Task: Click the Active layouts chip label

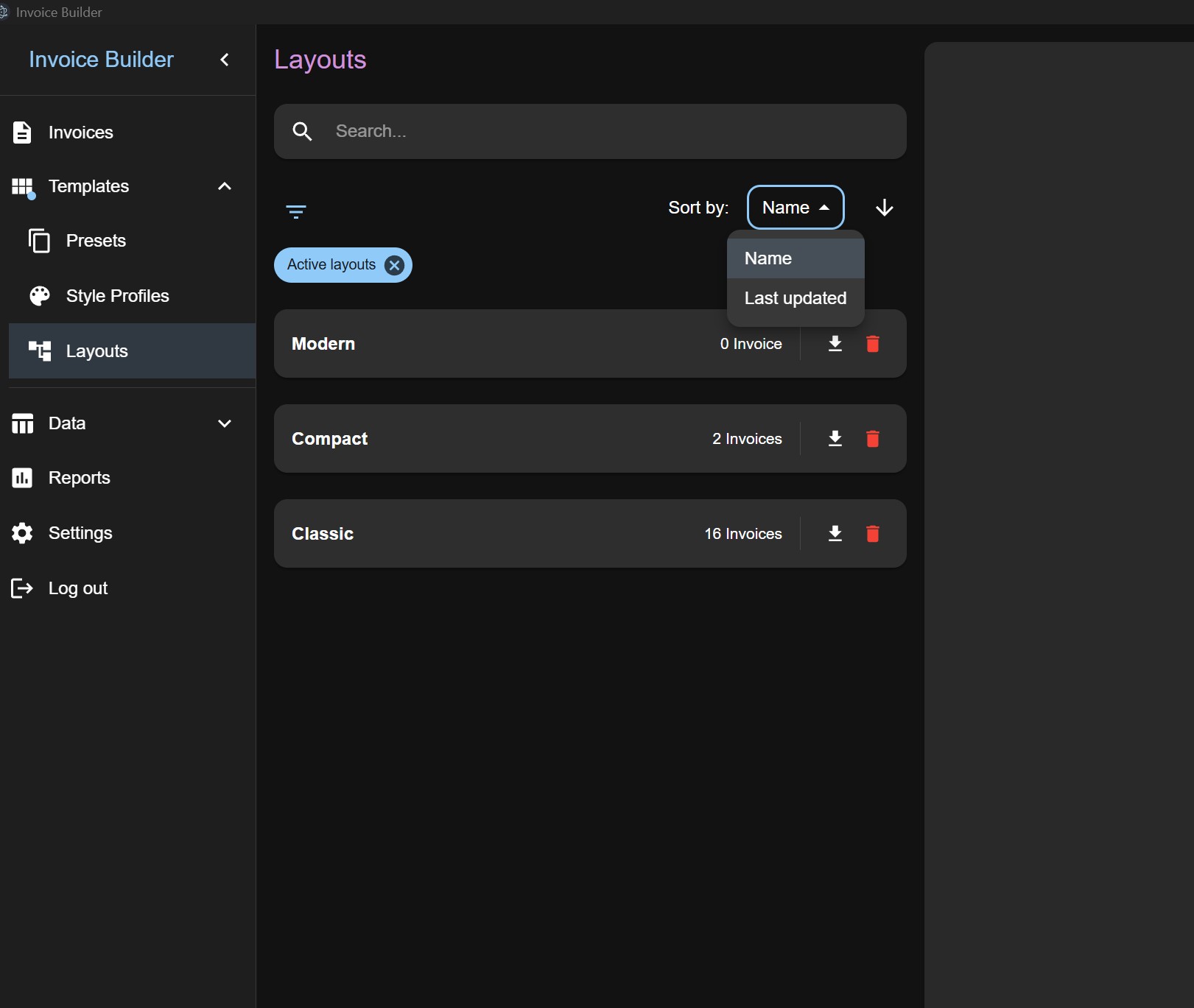Action: (x=331, y=264)
